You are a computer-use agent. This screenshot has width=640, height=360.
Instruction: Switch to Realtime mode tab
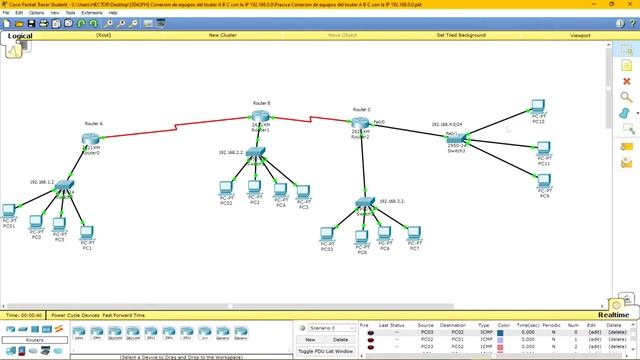tap(613, 315)
